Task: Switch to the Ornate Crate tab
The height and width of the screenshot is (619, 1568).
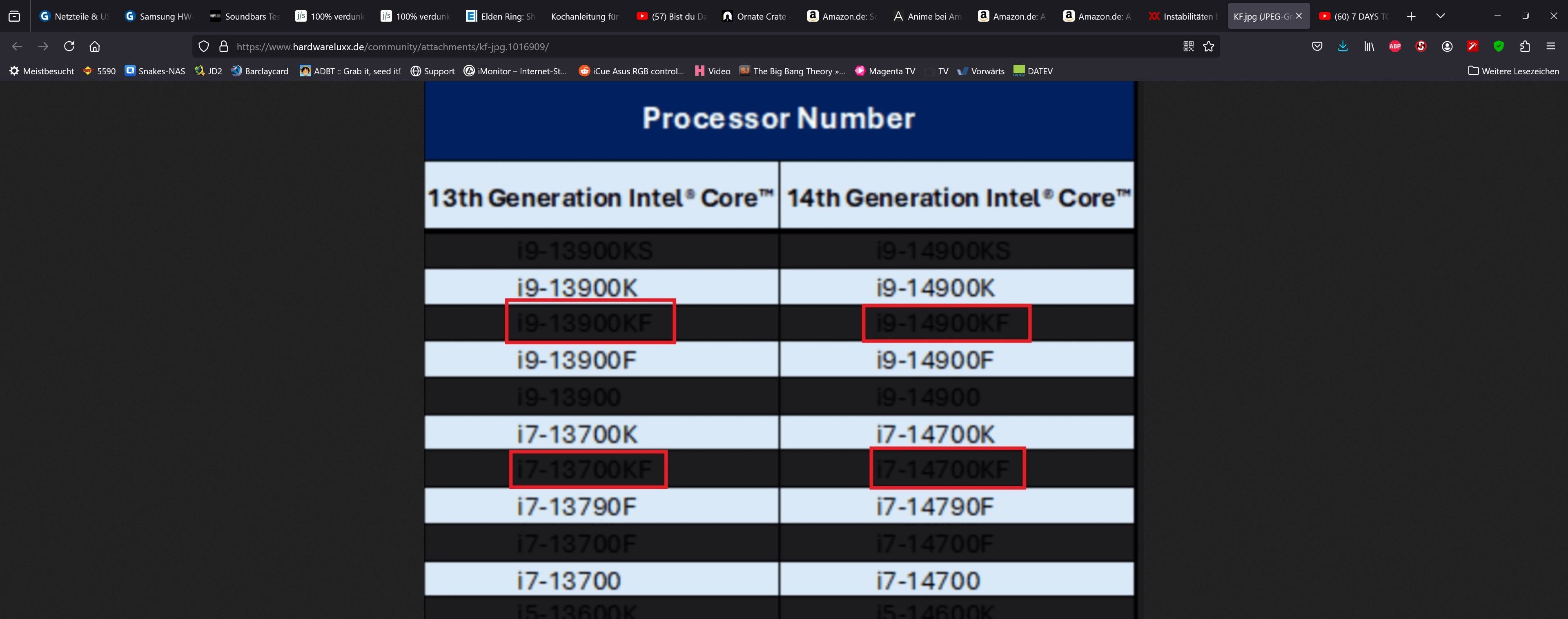Action: pos(755,16)
